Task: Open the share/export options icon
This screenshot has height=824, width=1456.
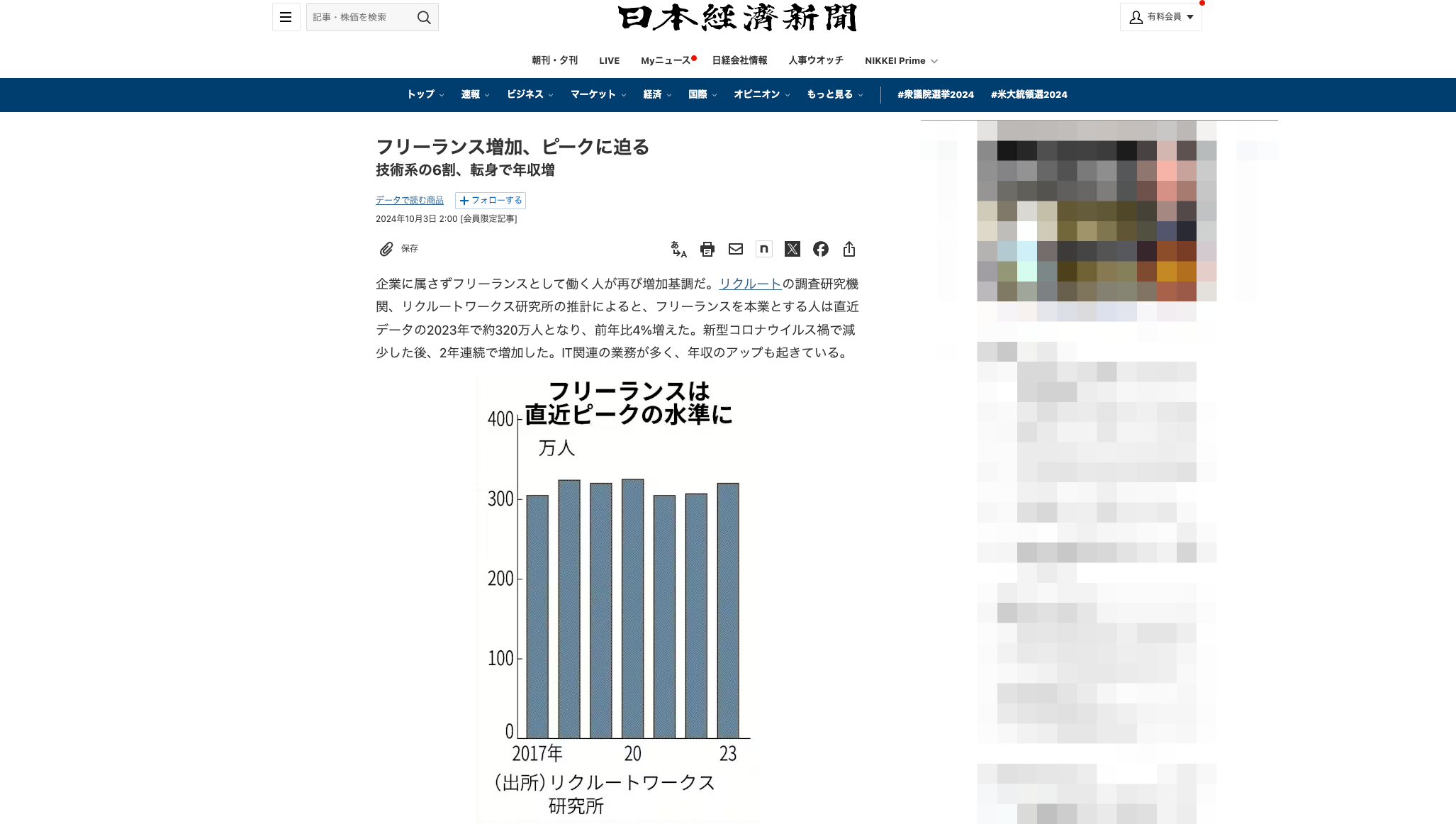Action: click(x=849, y=249)
